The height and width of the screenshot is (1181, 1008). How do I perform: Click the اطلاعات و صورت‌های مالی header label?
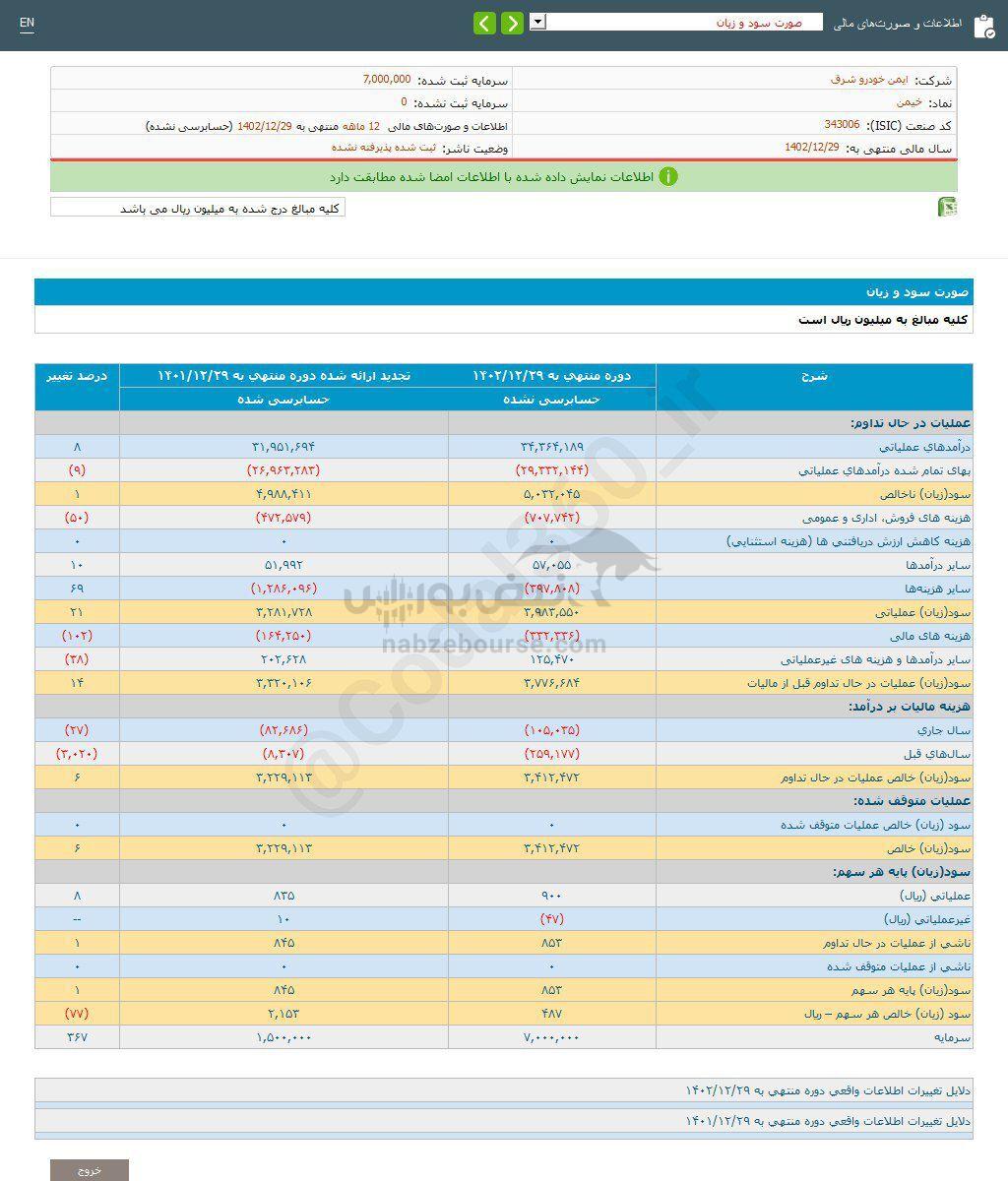coord(898,23)
